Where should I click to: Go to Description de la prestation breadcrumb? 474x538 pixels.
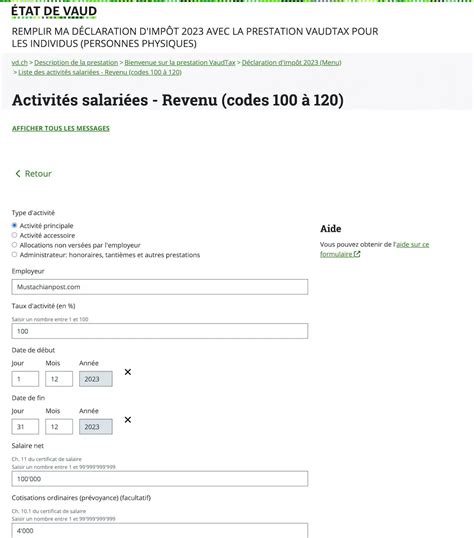click(76, 62)
